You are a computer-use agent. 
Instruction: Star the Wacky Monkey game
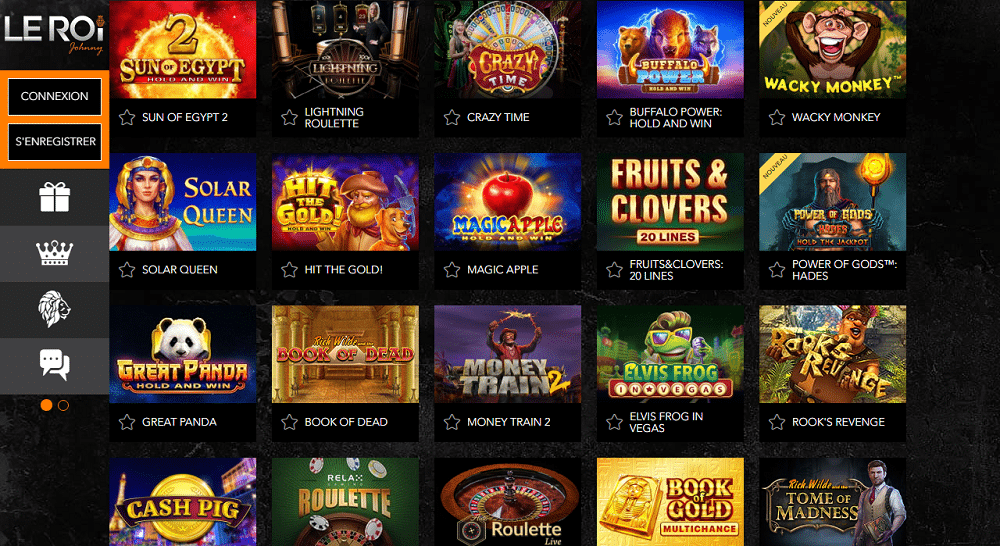click(777, 117)
